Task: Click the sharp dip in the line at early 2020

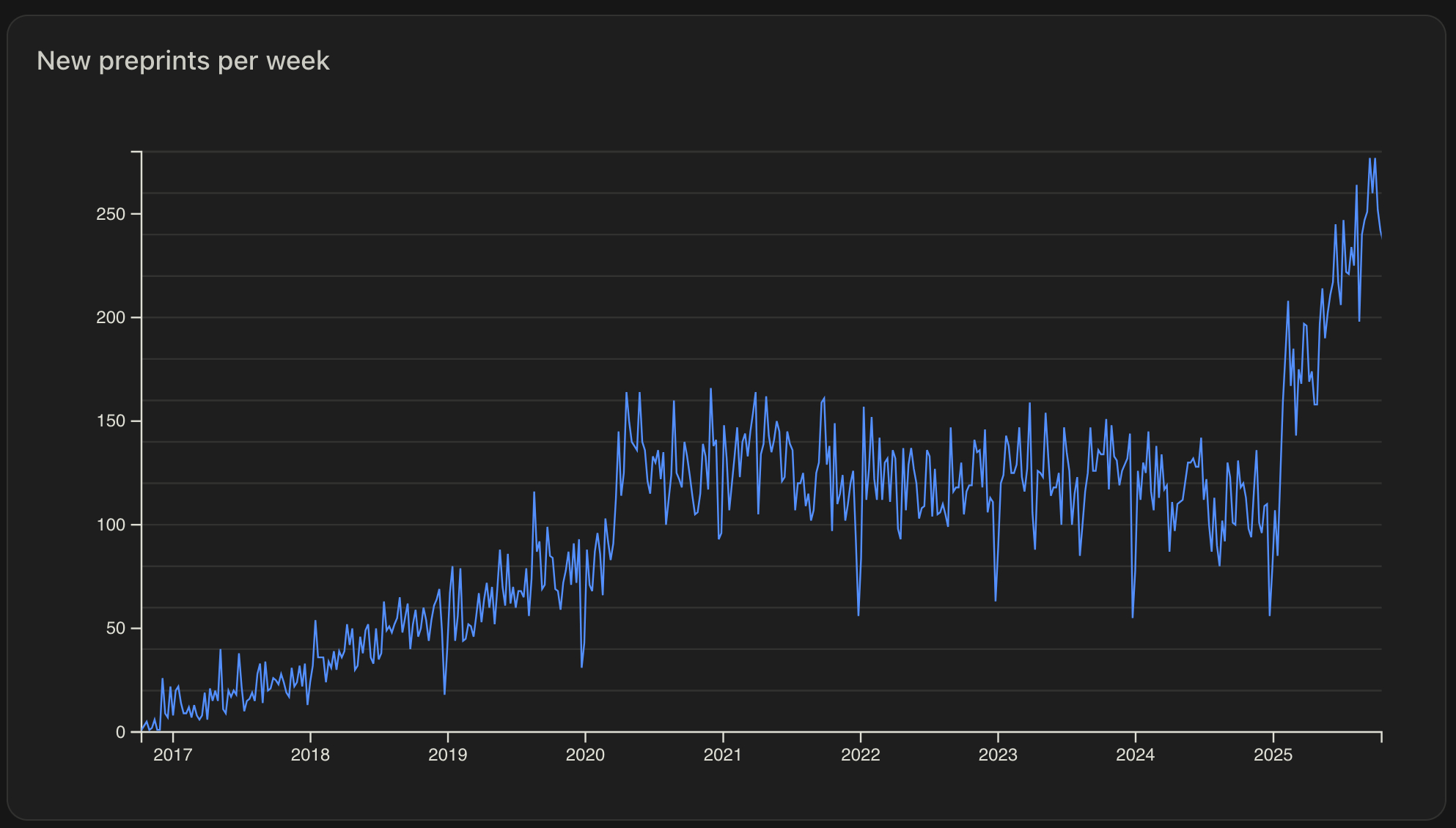Action: tap(581, 666)
